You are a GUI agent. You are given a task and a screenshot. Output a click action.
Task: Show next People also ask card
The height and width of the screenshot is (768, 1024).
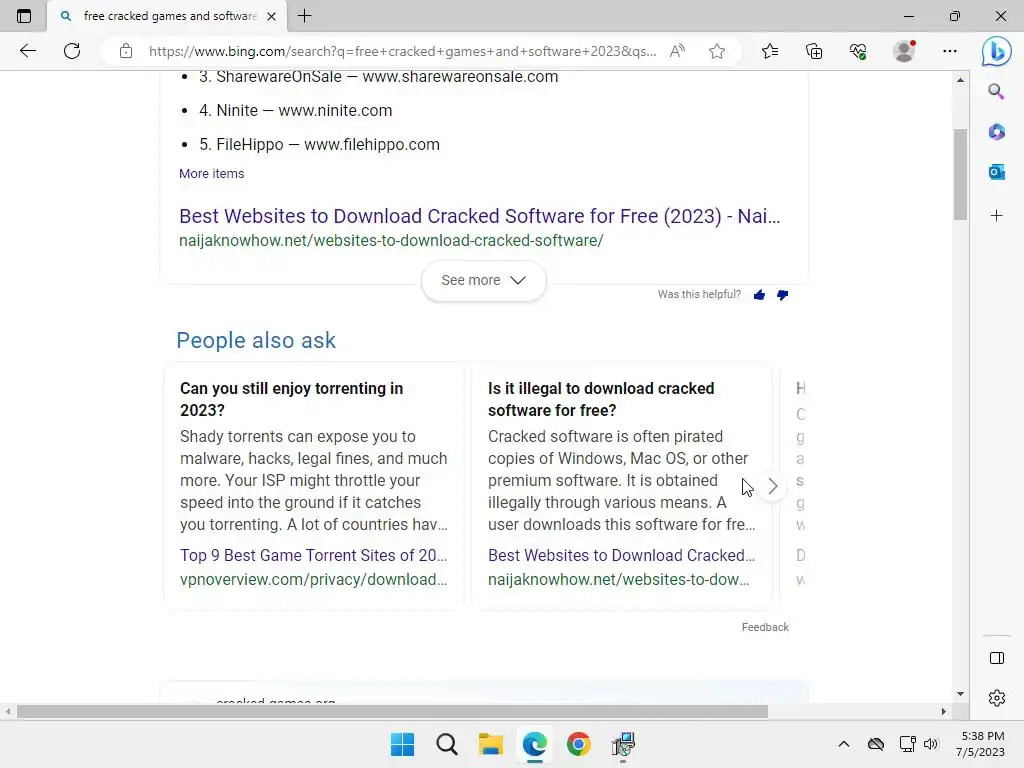pyautogui.click(x=773, y=486)
